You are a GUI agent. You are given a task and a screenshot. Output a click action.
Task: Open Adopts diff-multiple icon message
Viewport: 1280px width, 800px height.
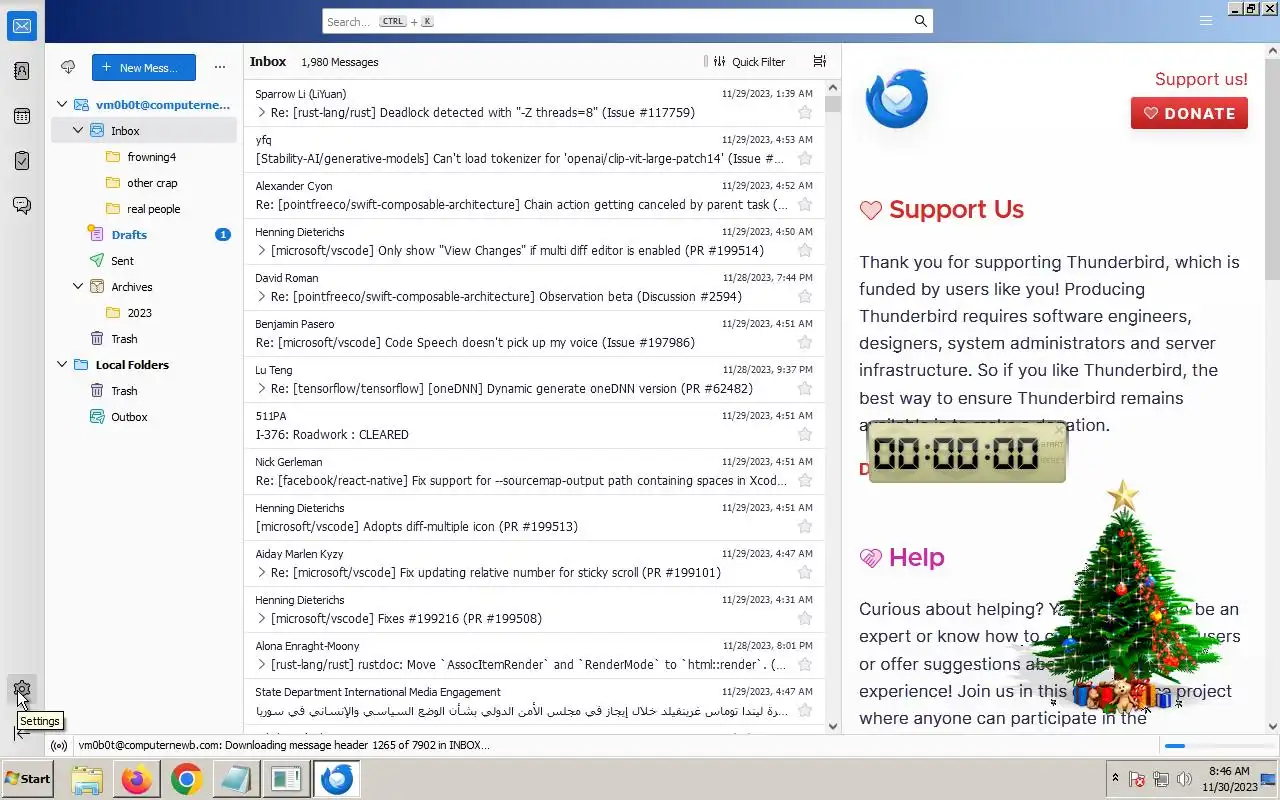[x=534, y=518]
